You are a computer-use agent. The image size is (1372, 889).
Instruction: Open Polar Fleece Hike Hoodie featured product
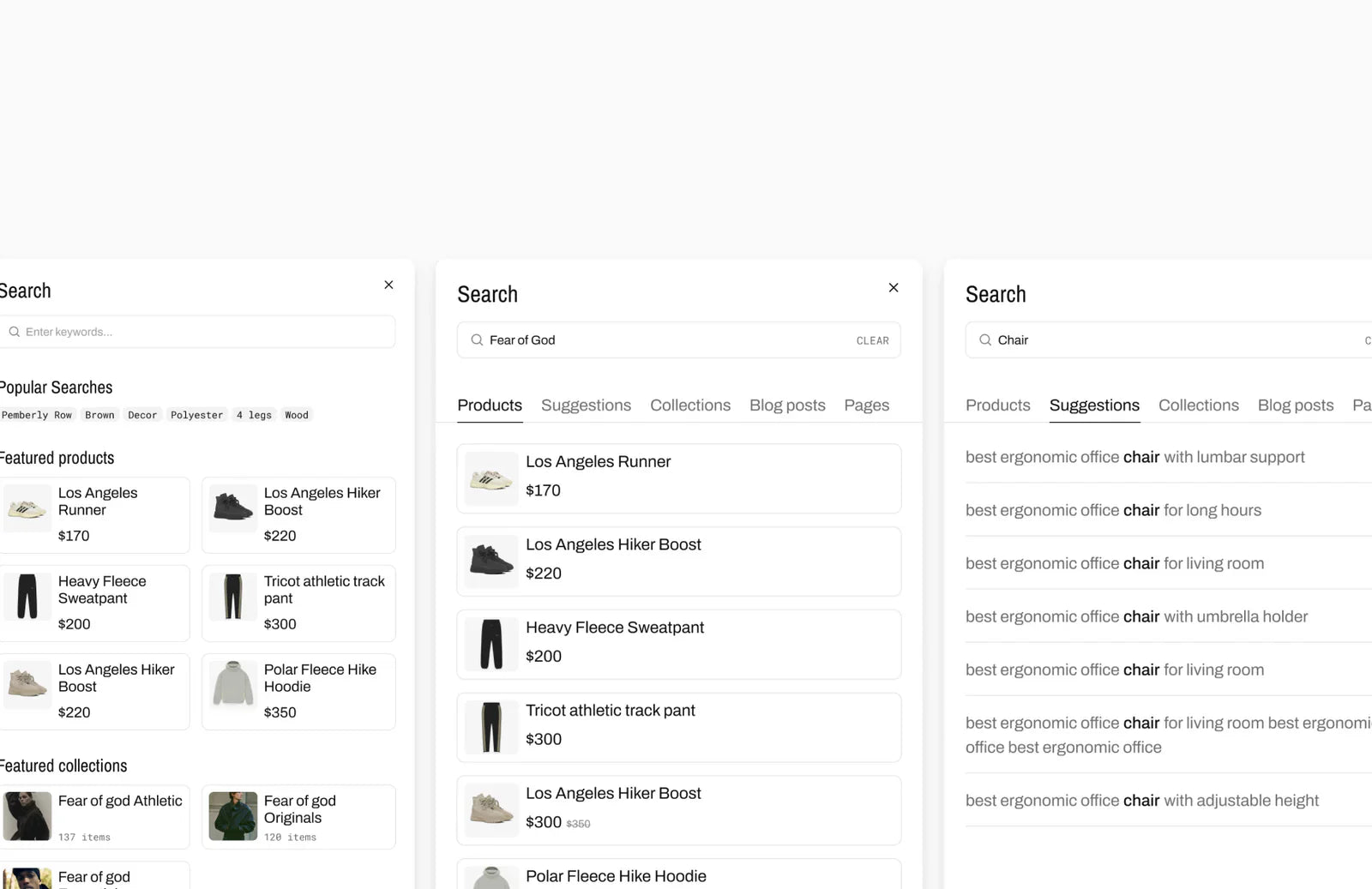coord(298,691)
